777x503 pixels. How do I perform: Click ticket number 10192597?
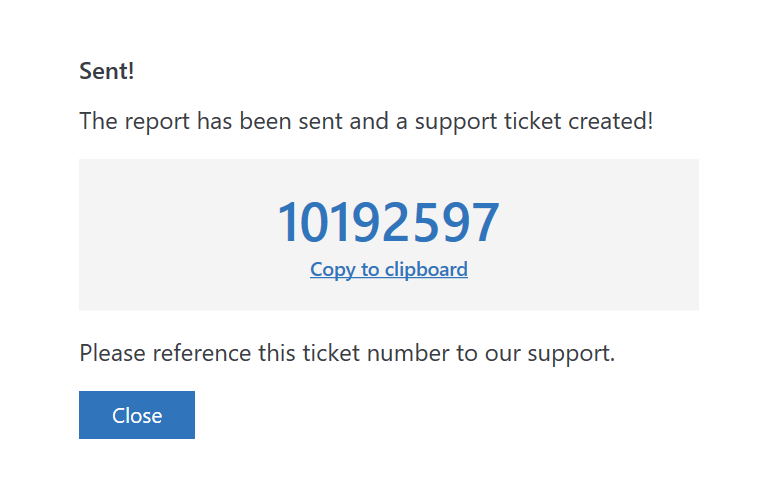click(x=388, y=222)
